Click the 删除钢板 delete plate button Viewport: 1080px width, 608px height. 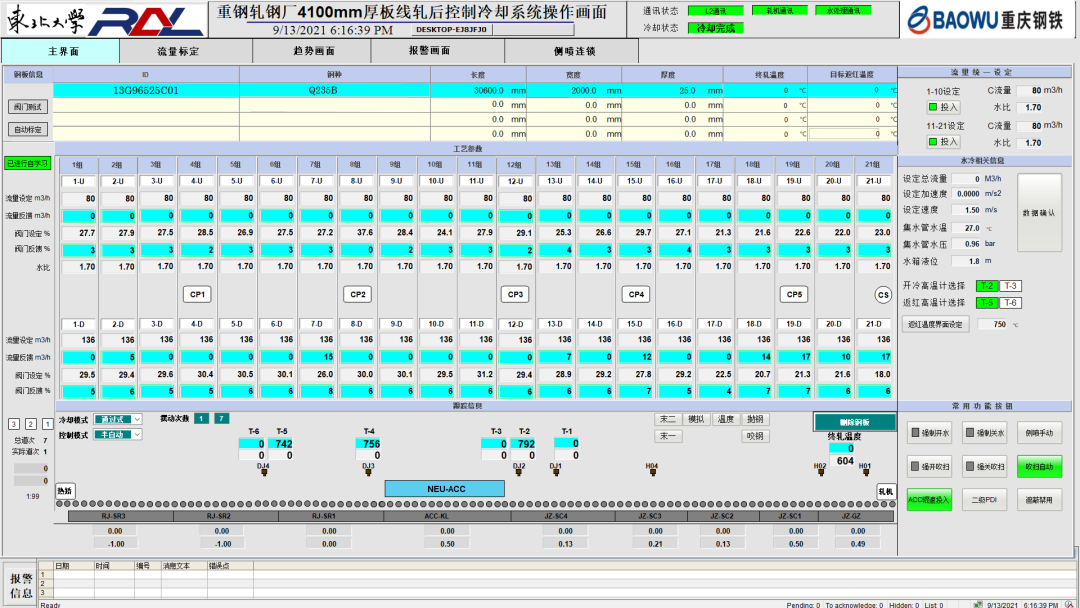coord(854,423)
